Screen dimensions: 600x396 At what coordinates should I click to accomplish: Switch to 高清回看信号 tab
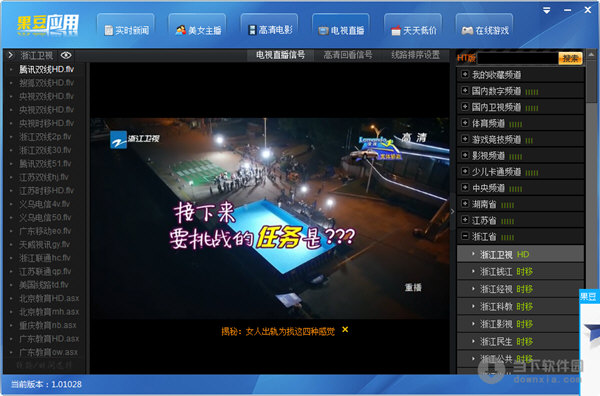347,55
